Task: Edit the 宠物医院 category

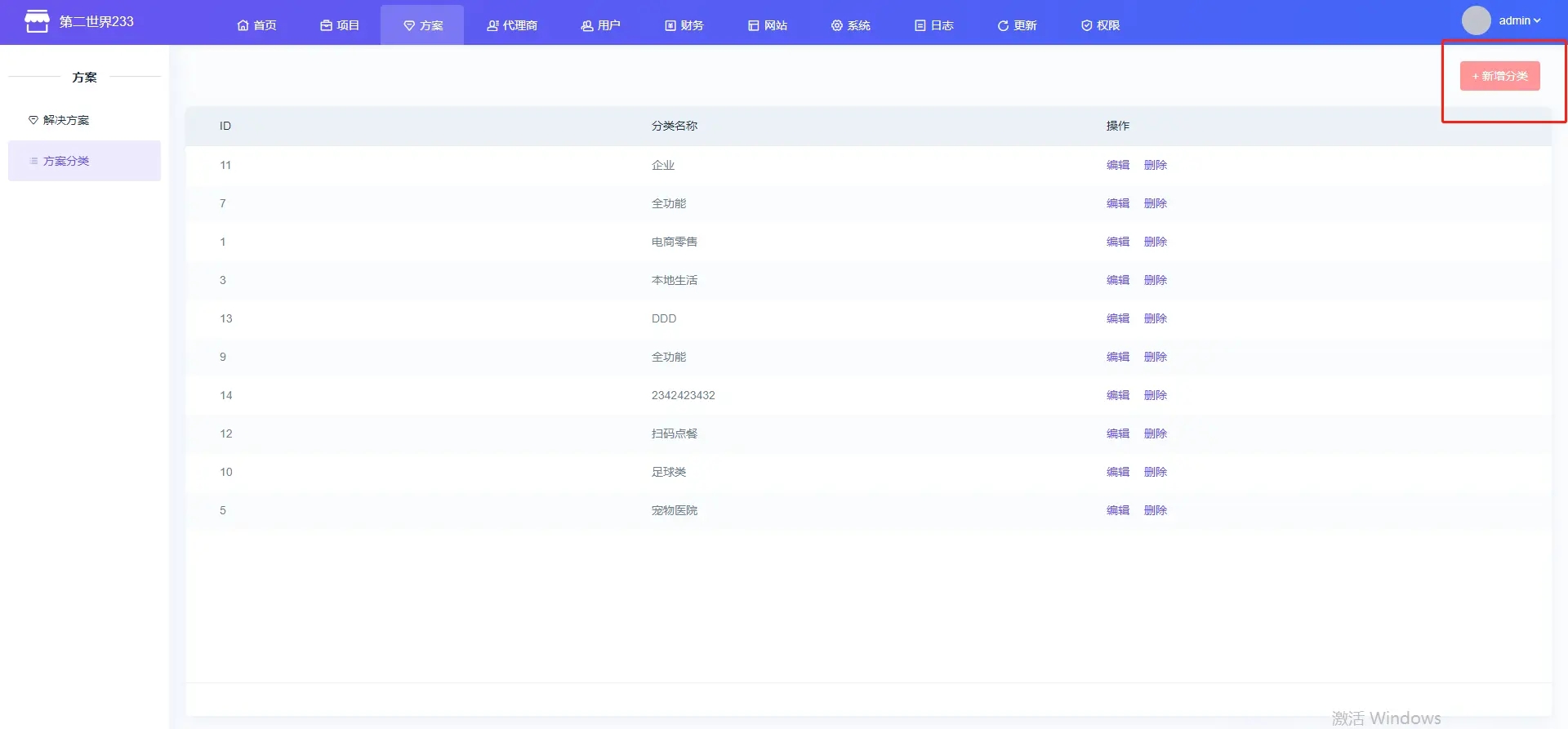Action: click(1117, 510)
